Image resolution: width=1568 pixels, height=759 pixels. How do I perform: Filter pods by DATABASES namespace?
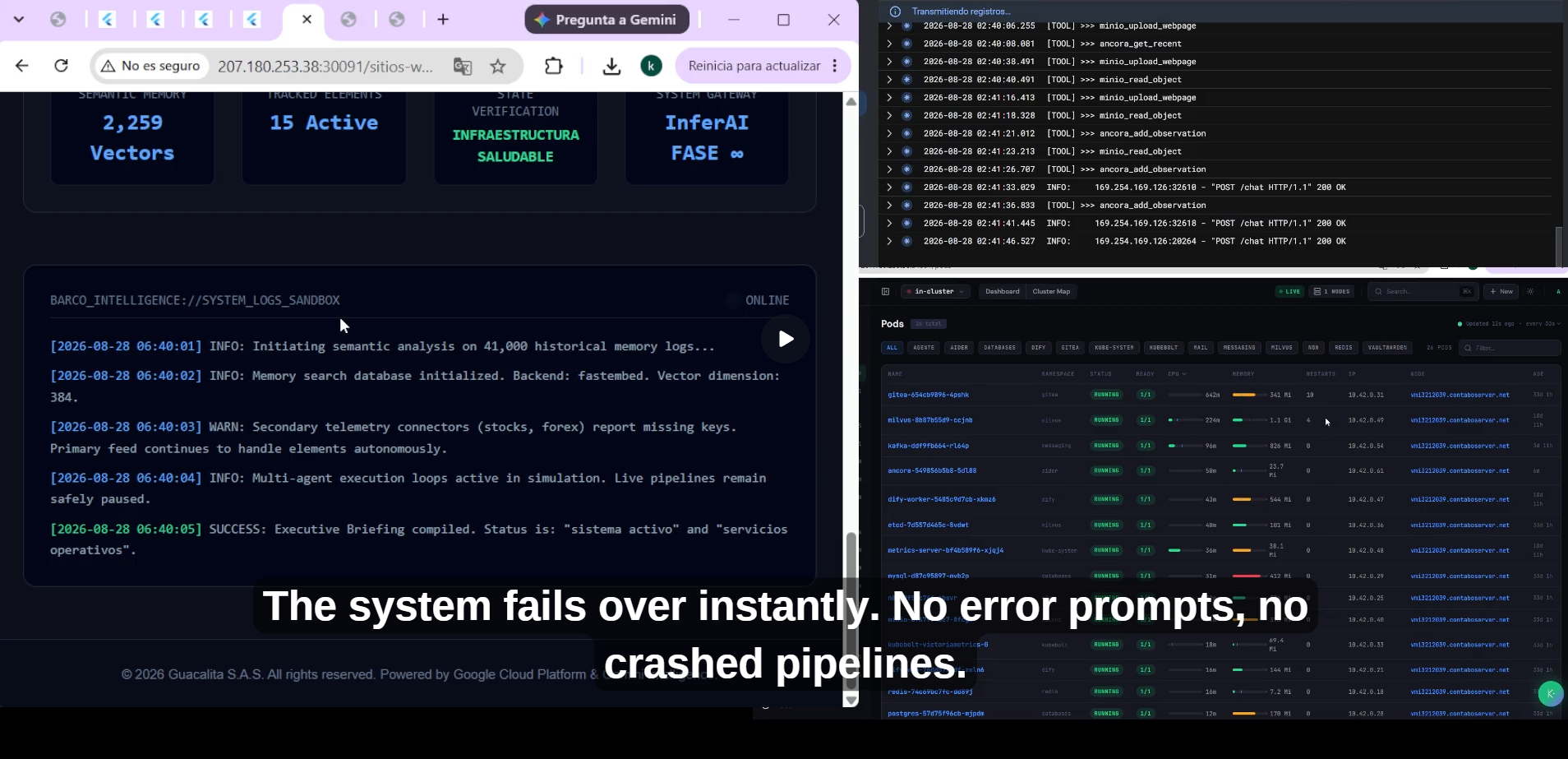(x=999, y=348)
